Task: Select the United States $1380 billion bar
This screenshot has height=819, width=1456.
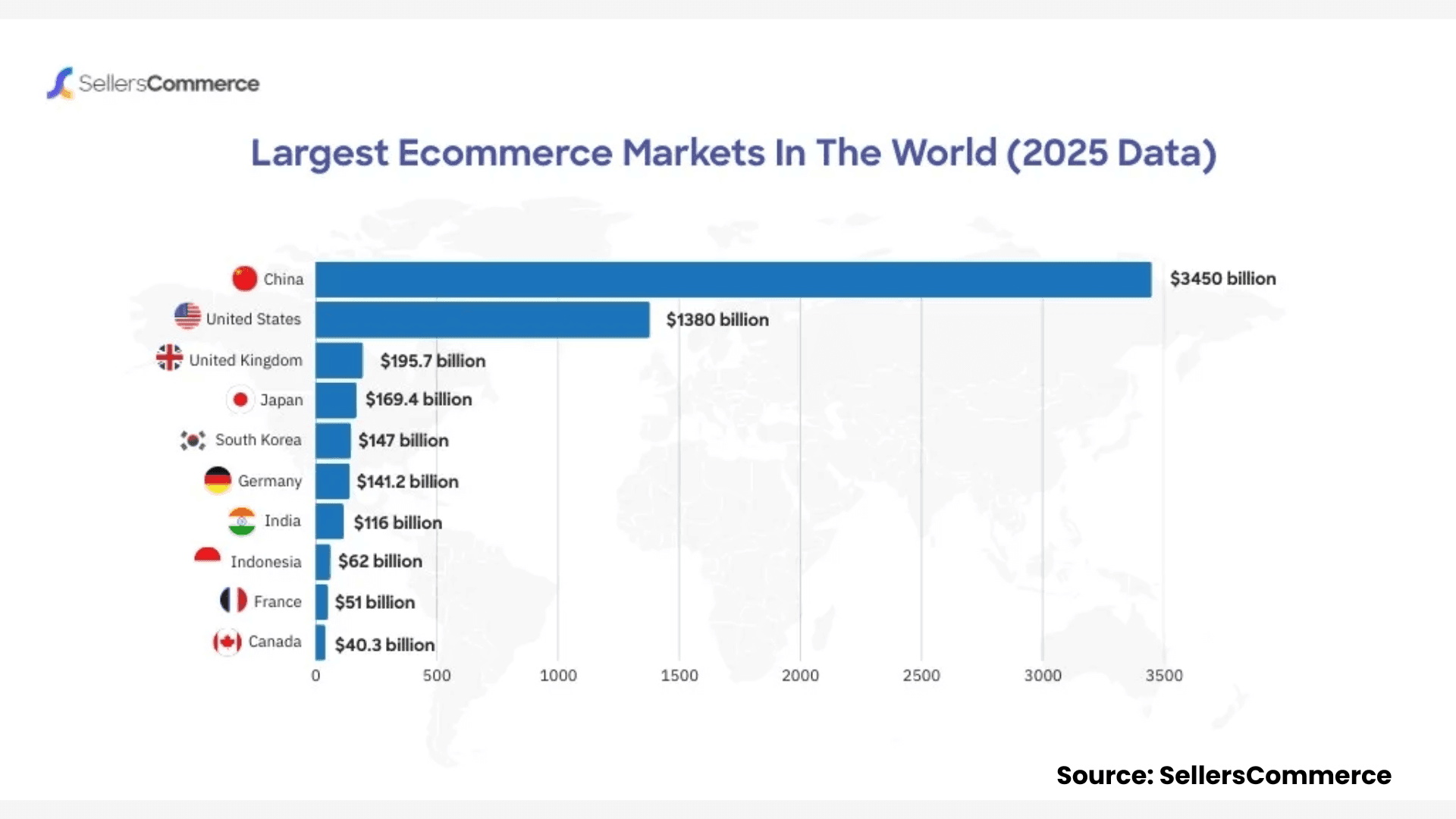Action: point(482,319)
